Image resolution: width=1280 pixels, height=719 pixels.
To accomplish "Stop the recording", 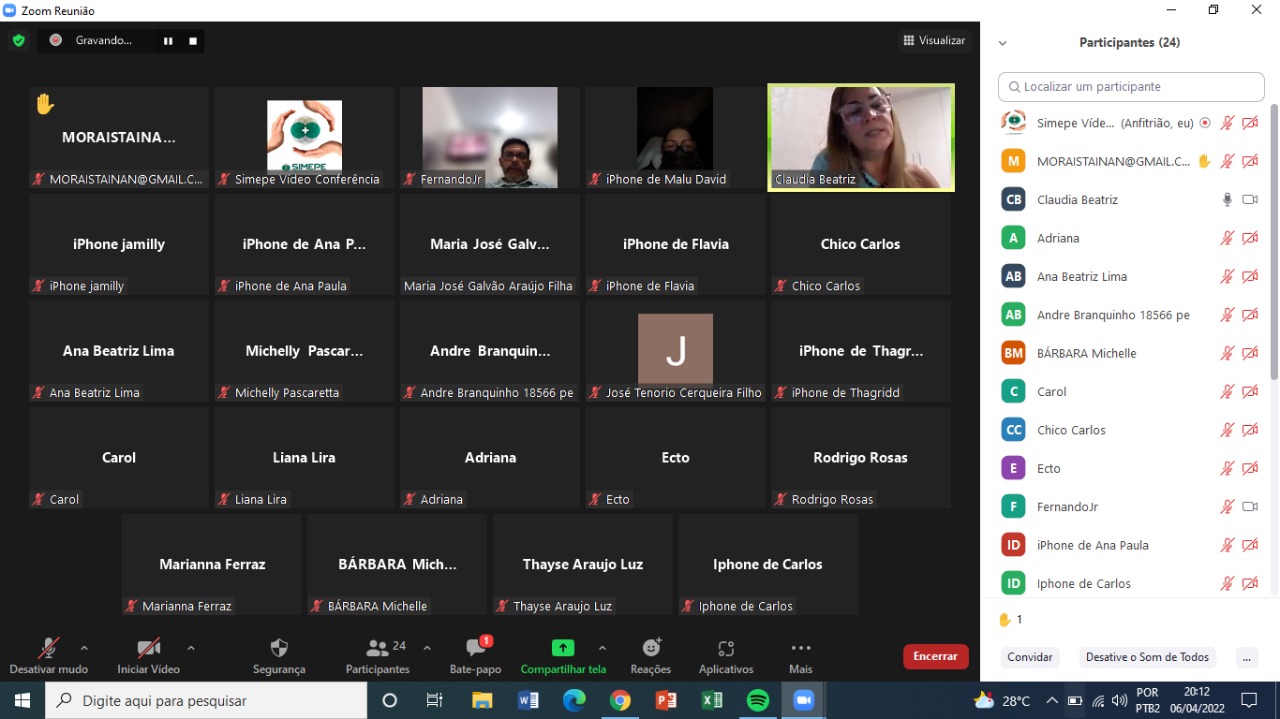I will pyautogui.click(x=193, y=41).
